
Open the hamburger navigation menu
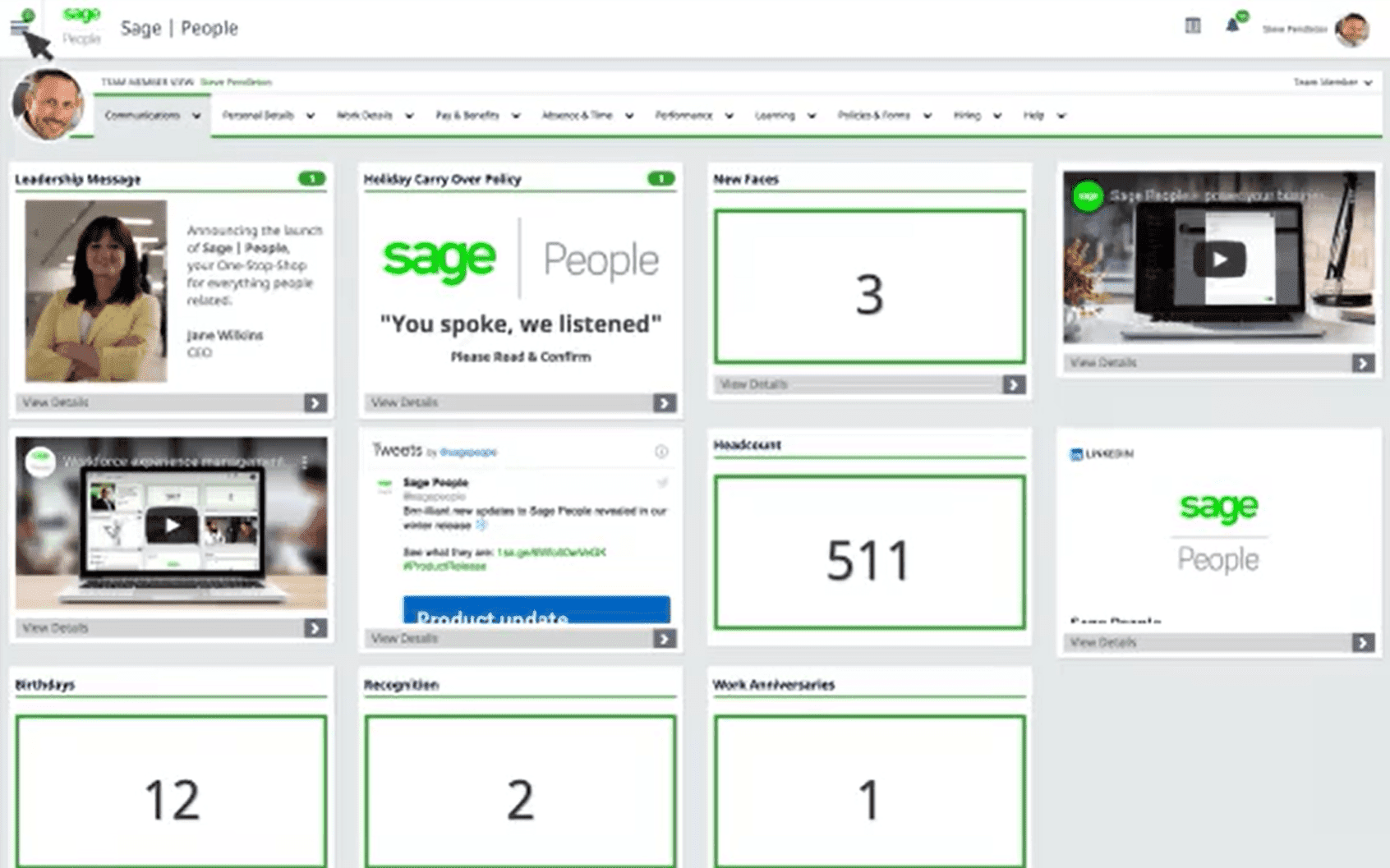(19, 28)
